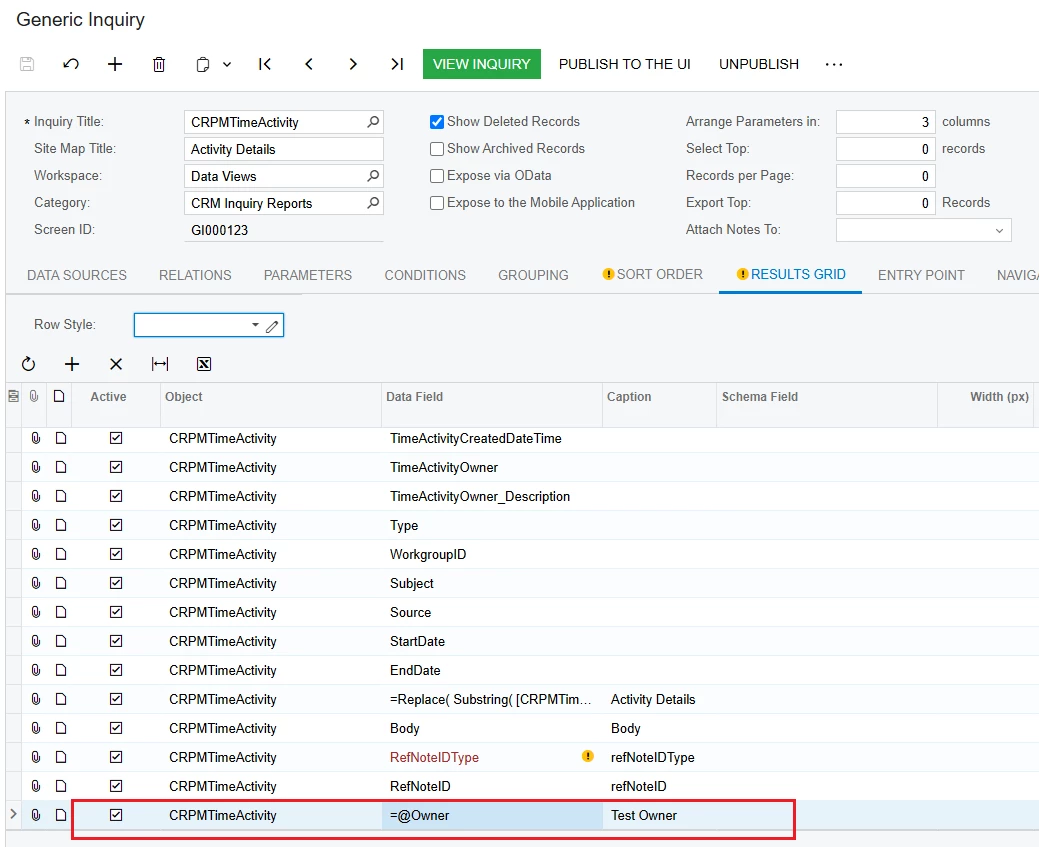
Task: Uncheck Show Deleted Records
Action: (436, 121)
